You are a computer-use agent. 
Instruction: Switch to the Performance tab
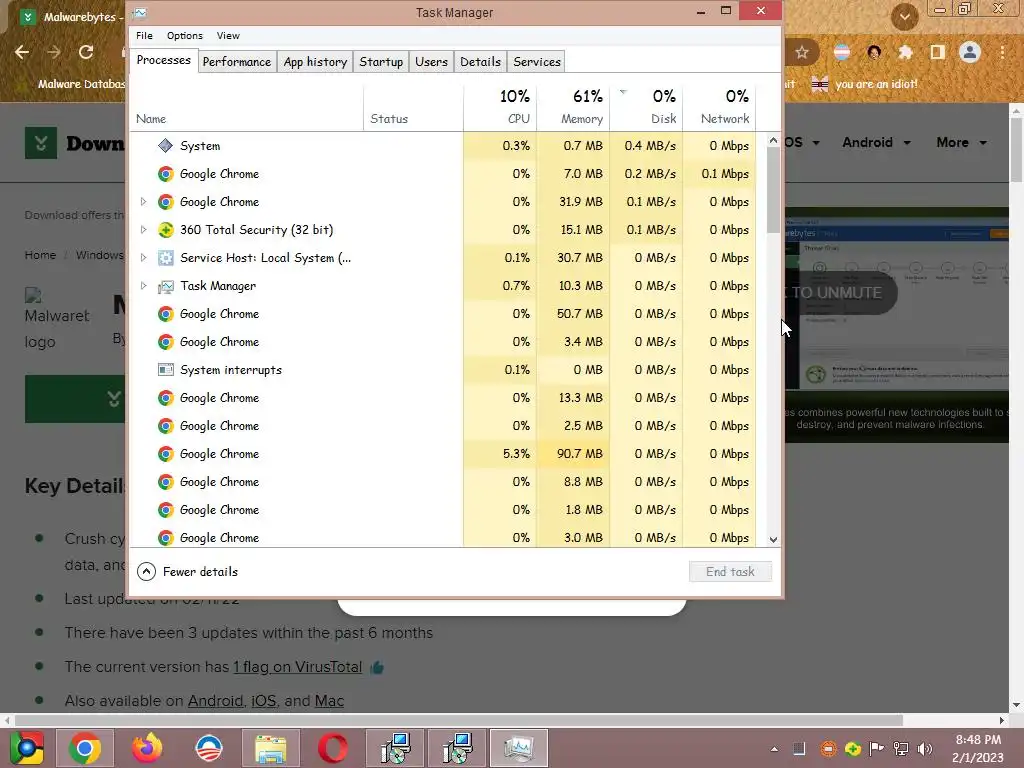(x=236, y=61)
